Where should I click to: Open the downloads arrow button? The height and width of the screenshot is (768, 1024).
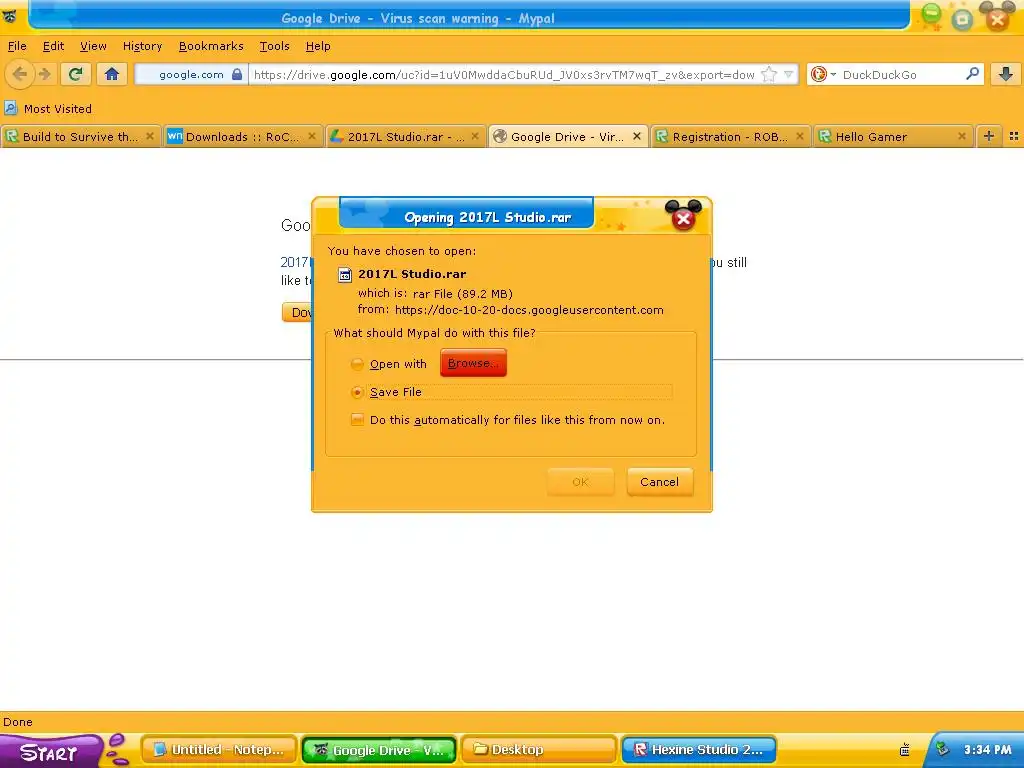(x=1006, y=74)
